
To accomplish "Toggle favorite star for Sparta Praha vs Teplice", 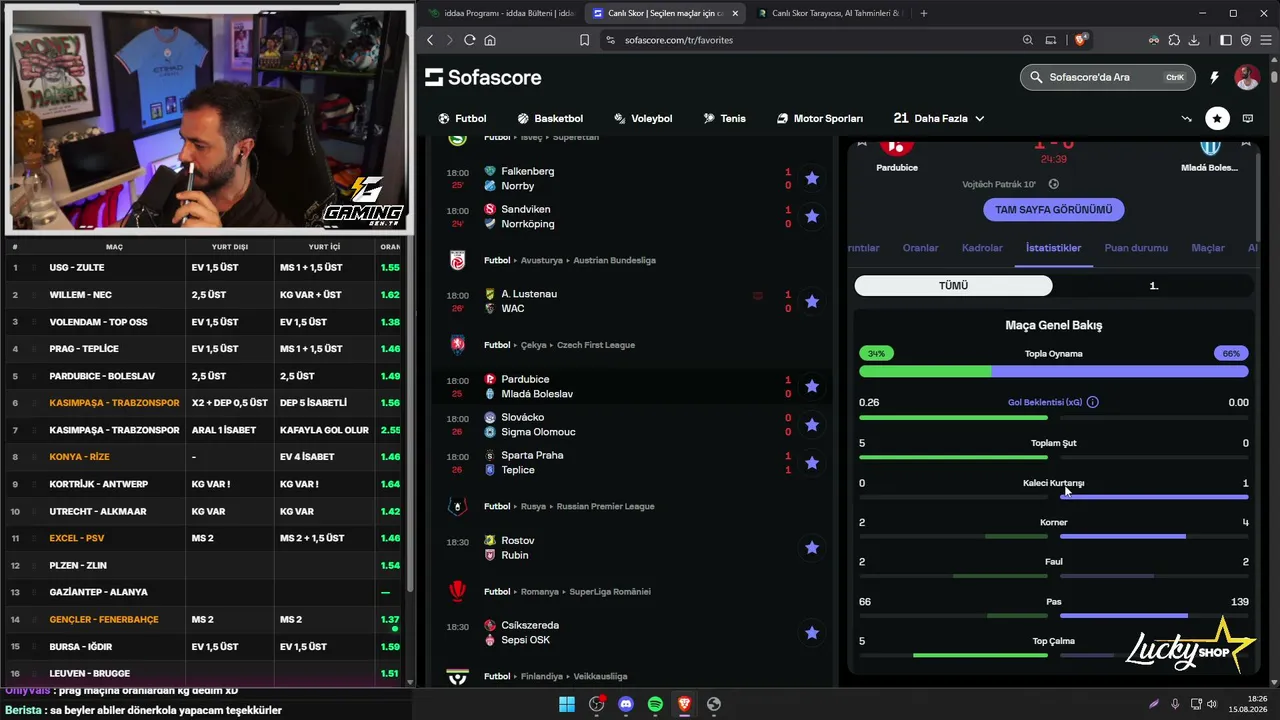I will [812, 463].
